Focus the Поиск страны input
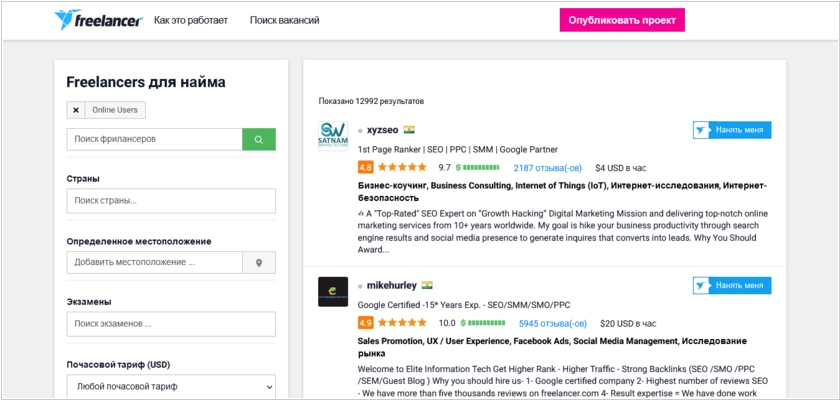The height and width of the screenshot is (400, 840). (171, 201)
